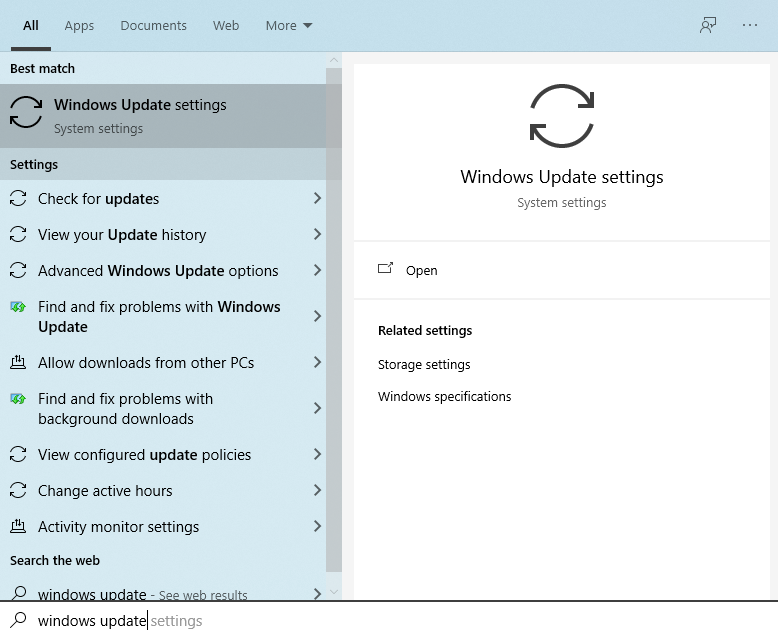Screen dimensions: 778x638
Task: Select View configured update policies result
Action: tap(163, 454)
